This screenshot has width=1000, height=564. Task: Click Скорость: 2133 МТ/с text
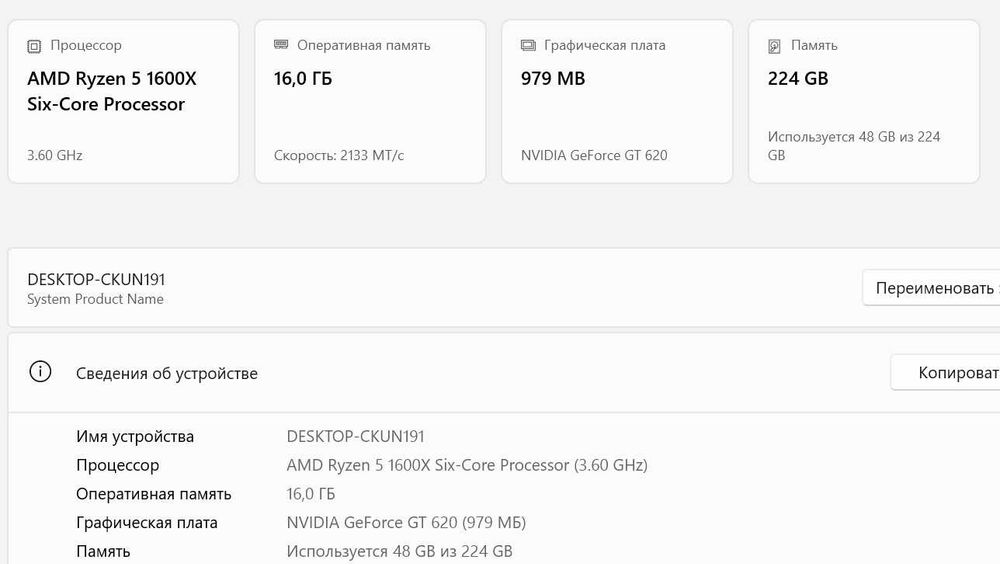[339, 155]
